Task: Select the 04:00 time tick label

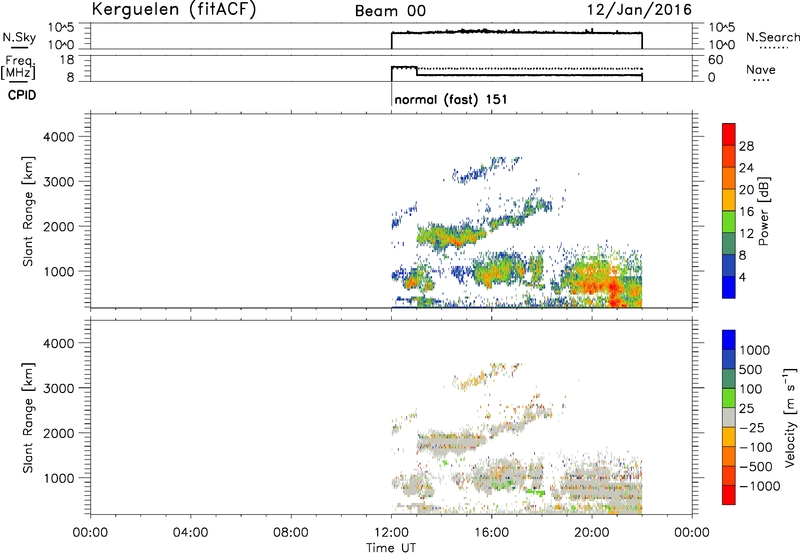Action: click(190, 533)
